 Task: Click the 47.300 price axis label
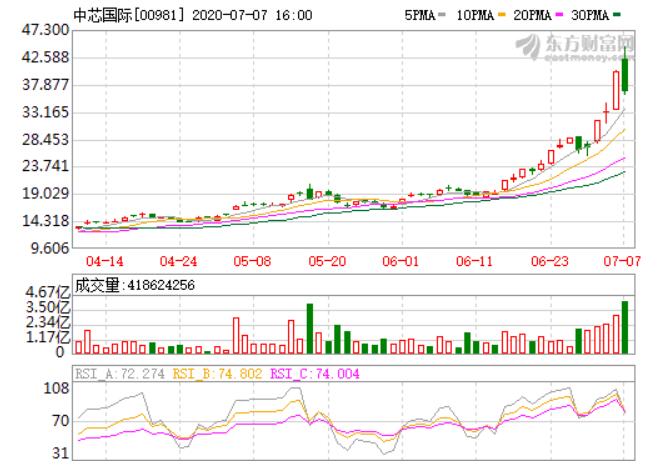(45, 30)
